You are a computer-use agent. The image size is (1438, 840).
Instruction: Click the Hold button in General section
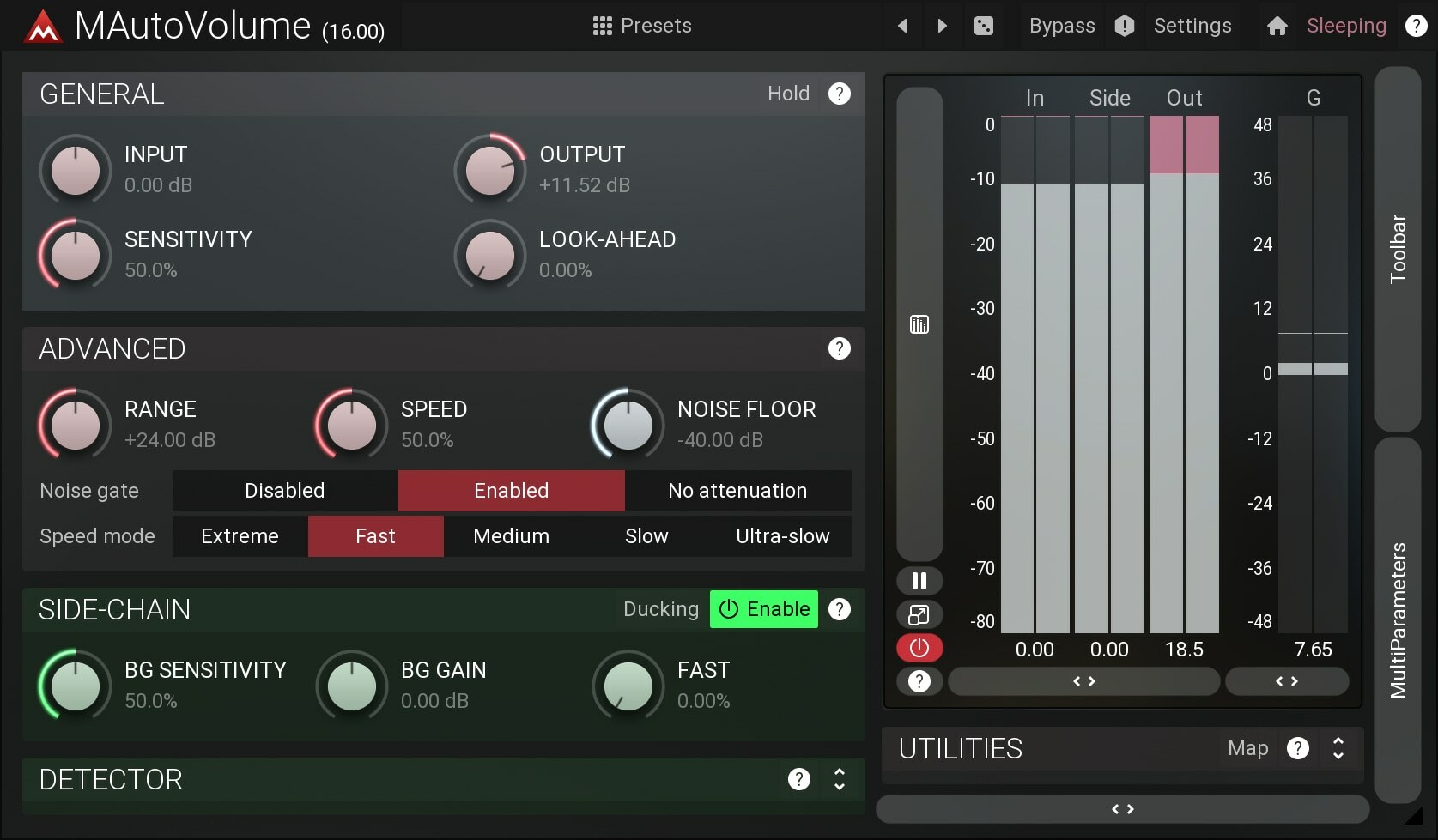[x=788, y=94]
